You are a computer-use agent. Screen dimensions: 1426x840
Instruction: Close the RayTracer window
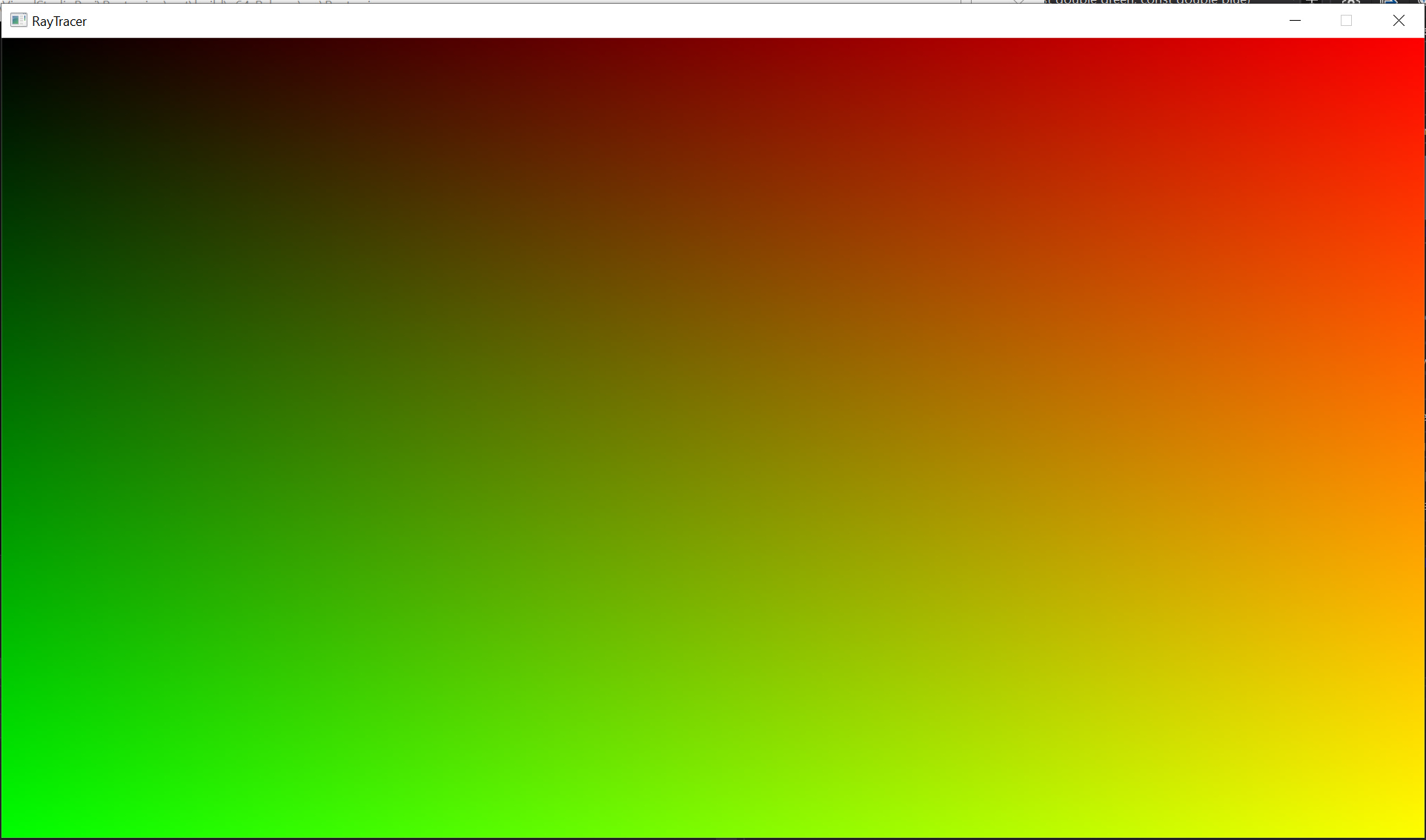[1398, 21]
